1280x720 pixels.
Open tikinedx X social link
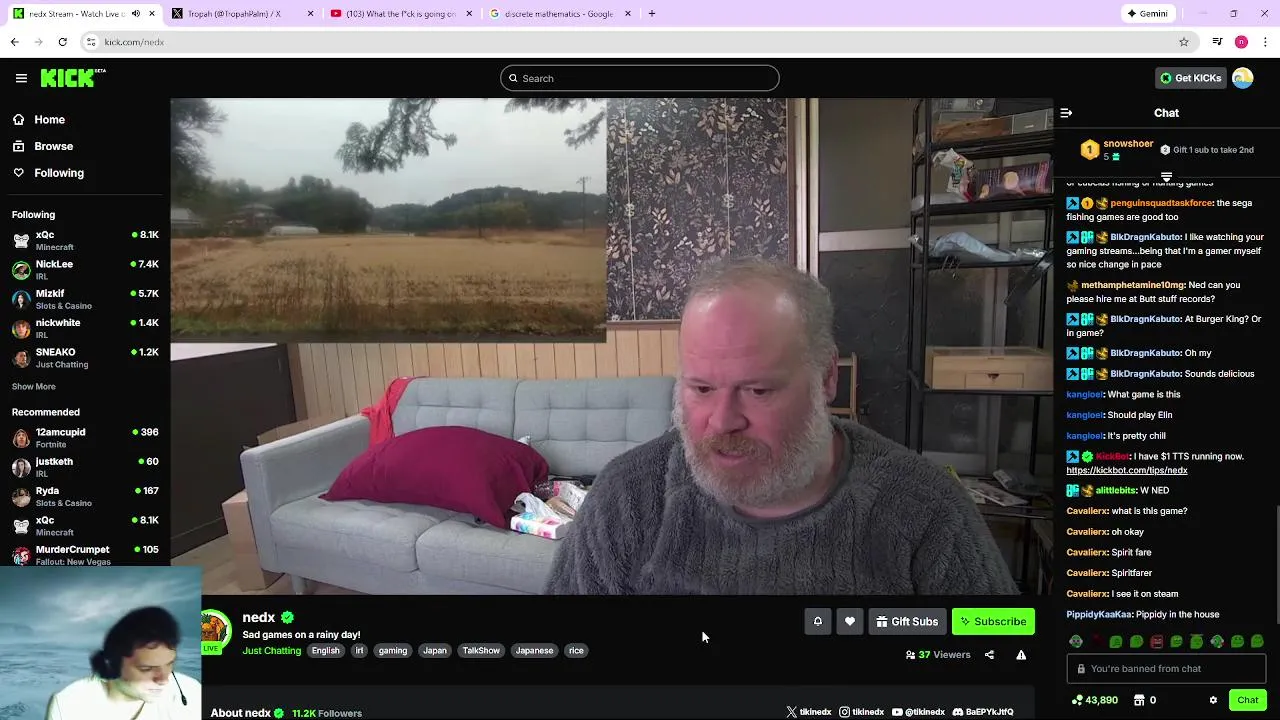[x=808, y=712]
